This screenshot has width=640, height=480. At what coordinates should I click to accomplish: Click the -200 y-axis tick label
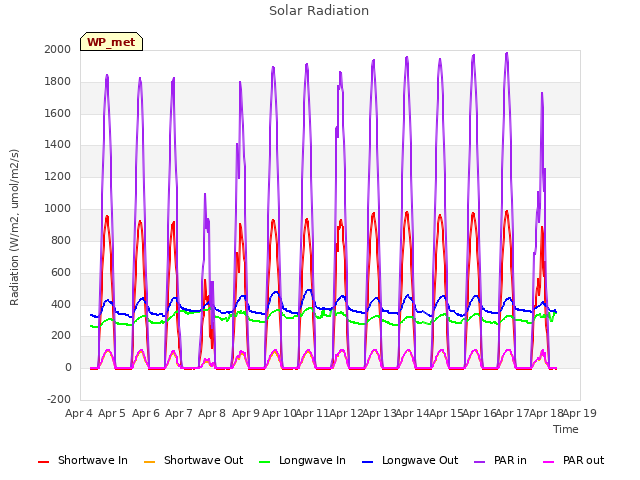[59, 399]
